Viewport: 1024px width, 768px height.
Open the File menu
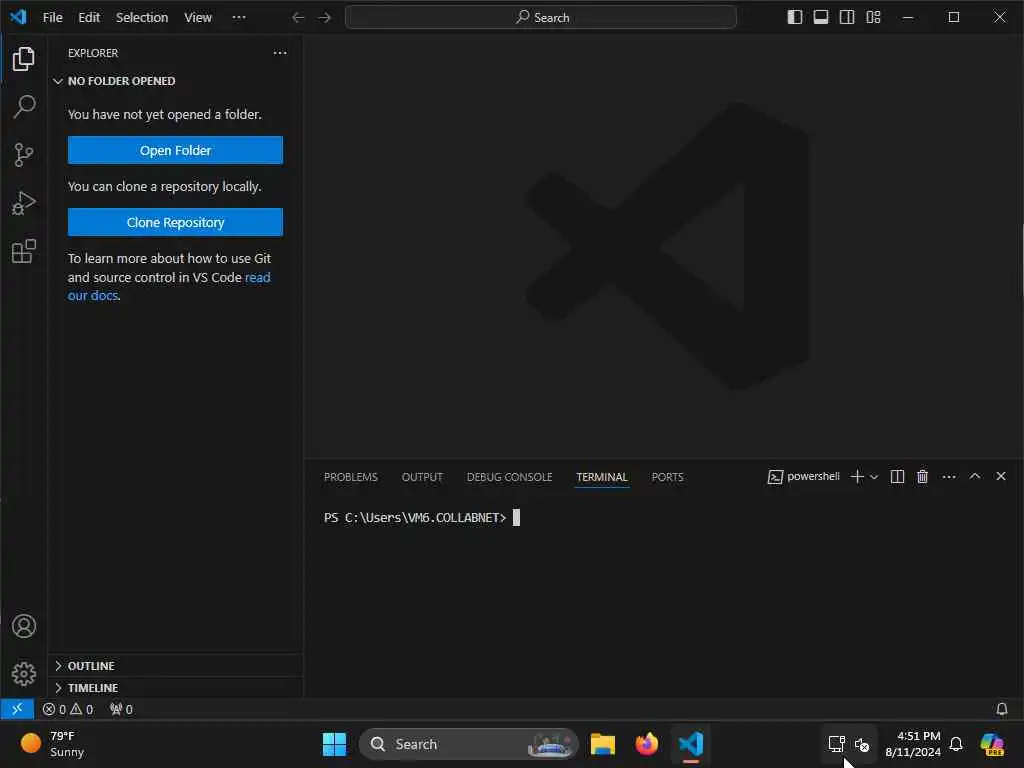(52, 18)
